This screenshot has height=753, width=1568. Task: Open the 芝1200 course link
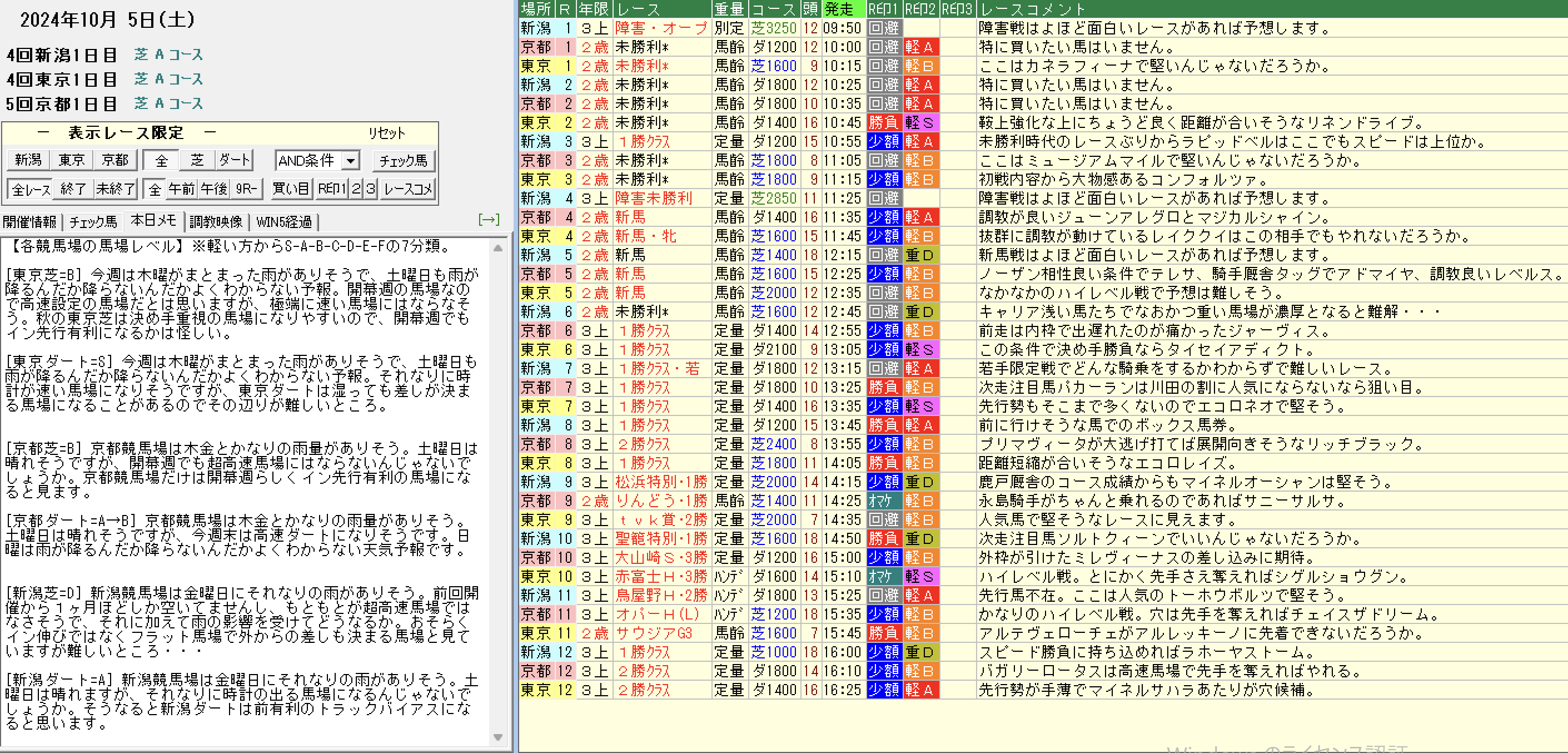click(774, 614)
